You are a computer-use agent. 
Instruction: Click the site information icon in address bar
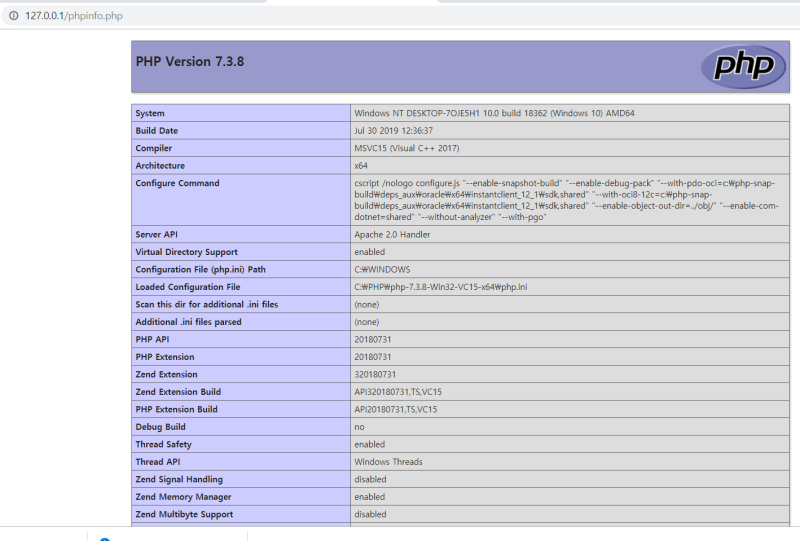(13, 16)
